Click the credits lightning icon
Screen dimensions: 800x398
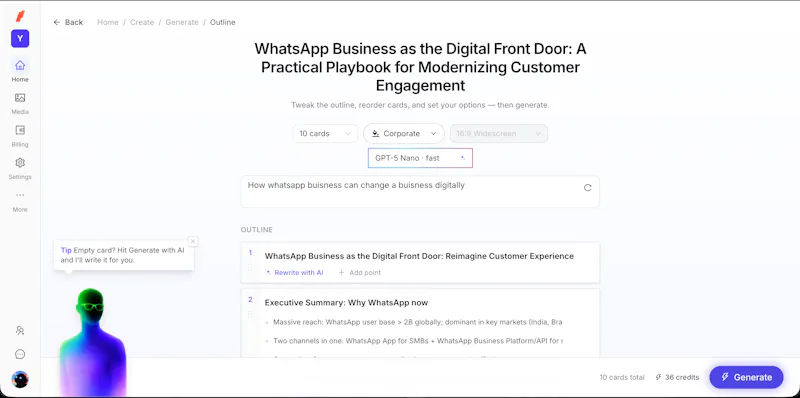pos(658,378)
